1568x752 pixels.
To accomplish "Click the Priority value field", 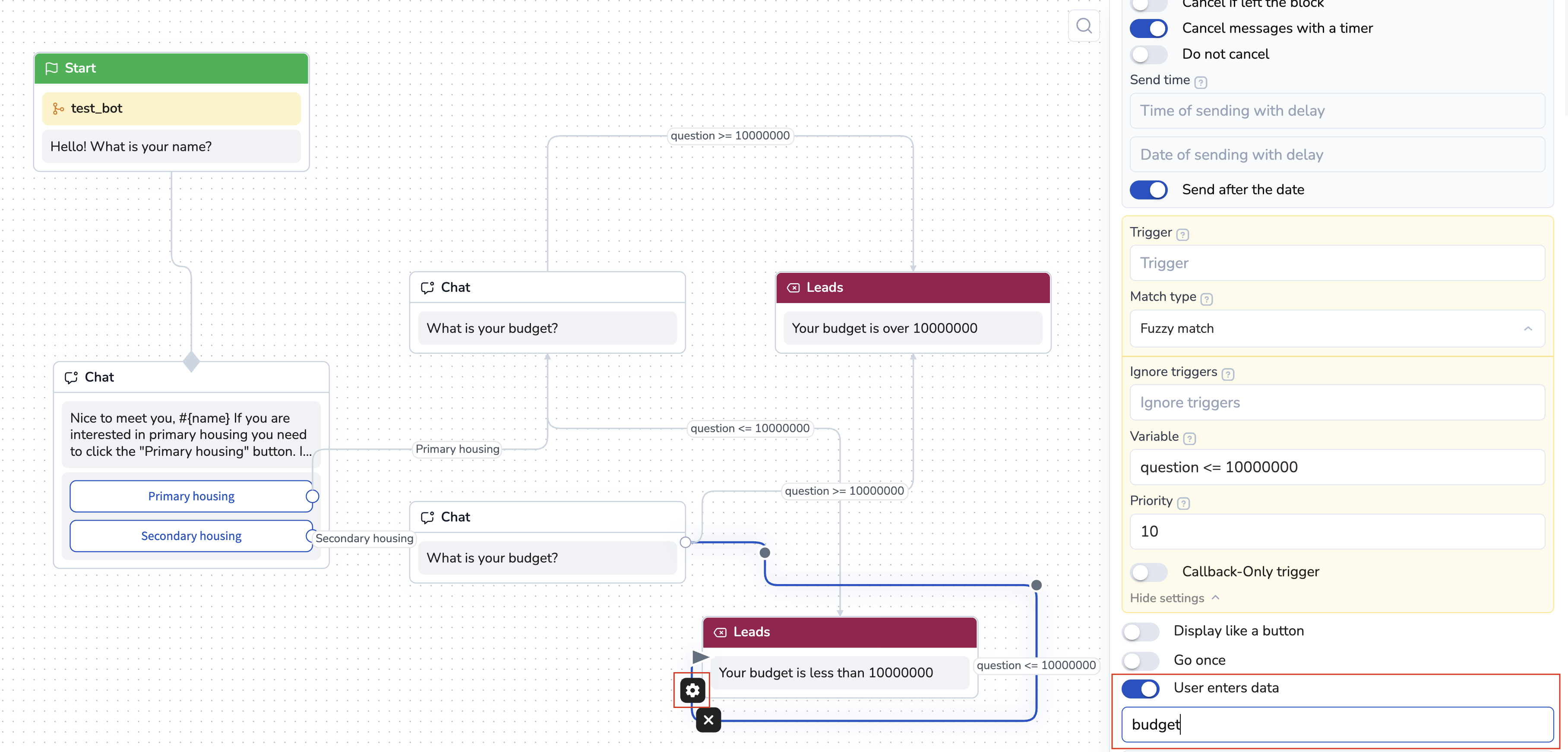I will coord(1337,531).
